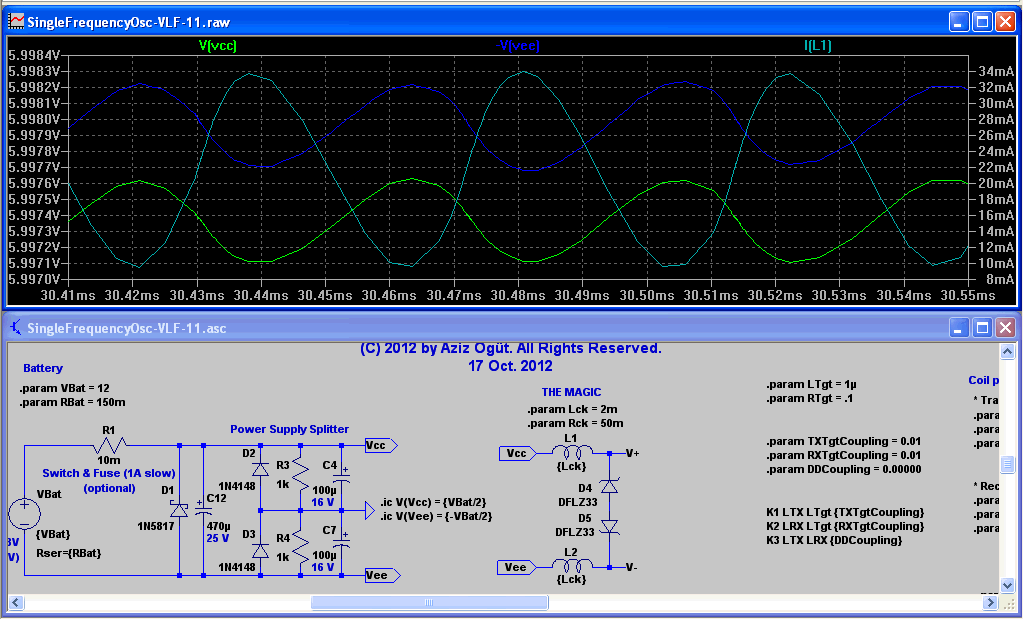Click the V(vcc) trace label
Image resolution: width=1024 pixels, height=620 pixels.
[x=217, y=45]
